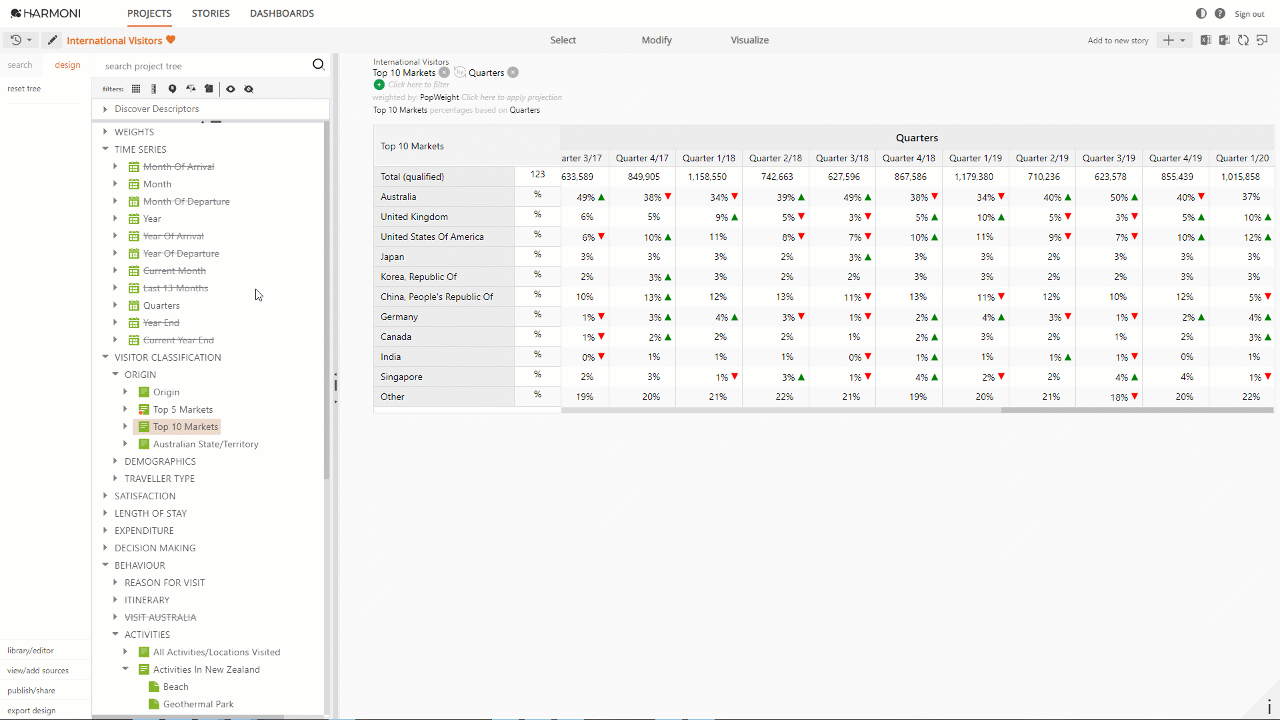Open the PROJECTS tab
This screenshot has width=1280, height=720.
point(149,13)
